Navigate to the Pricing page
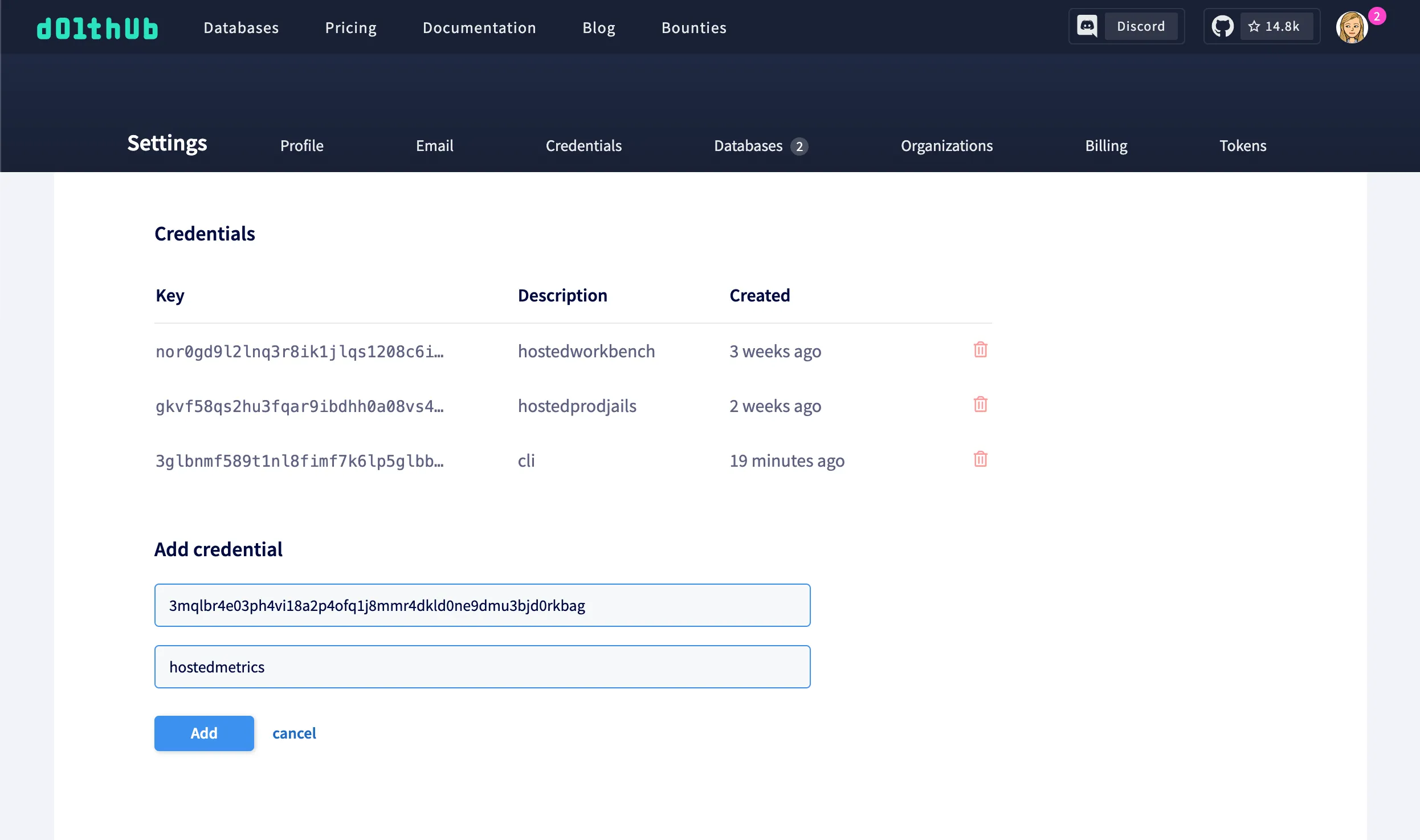 (x=350, y=27)
